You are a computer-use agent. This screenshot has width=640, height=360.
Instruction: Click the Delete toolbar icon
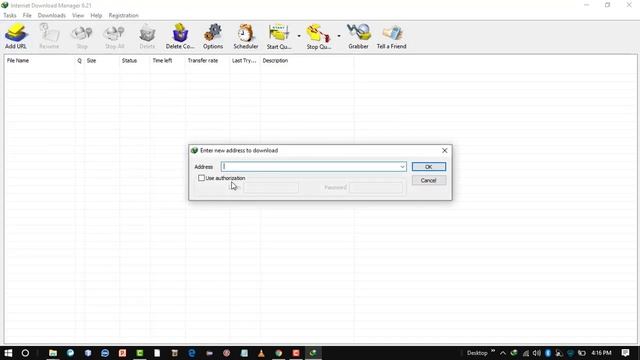click(x=147, y=36)
